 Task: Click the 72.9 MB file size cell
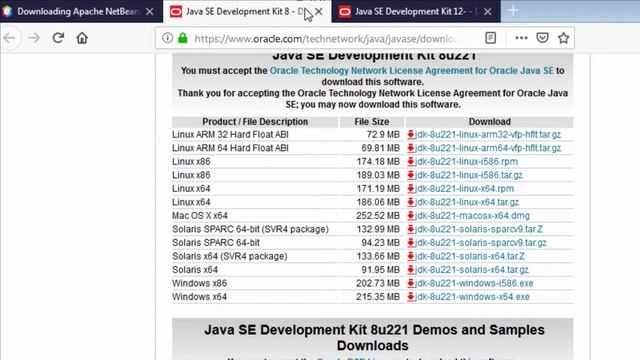(x=383, y=134)
